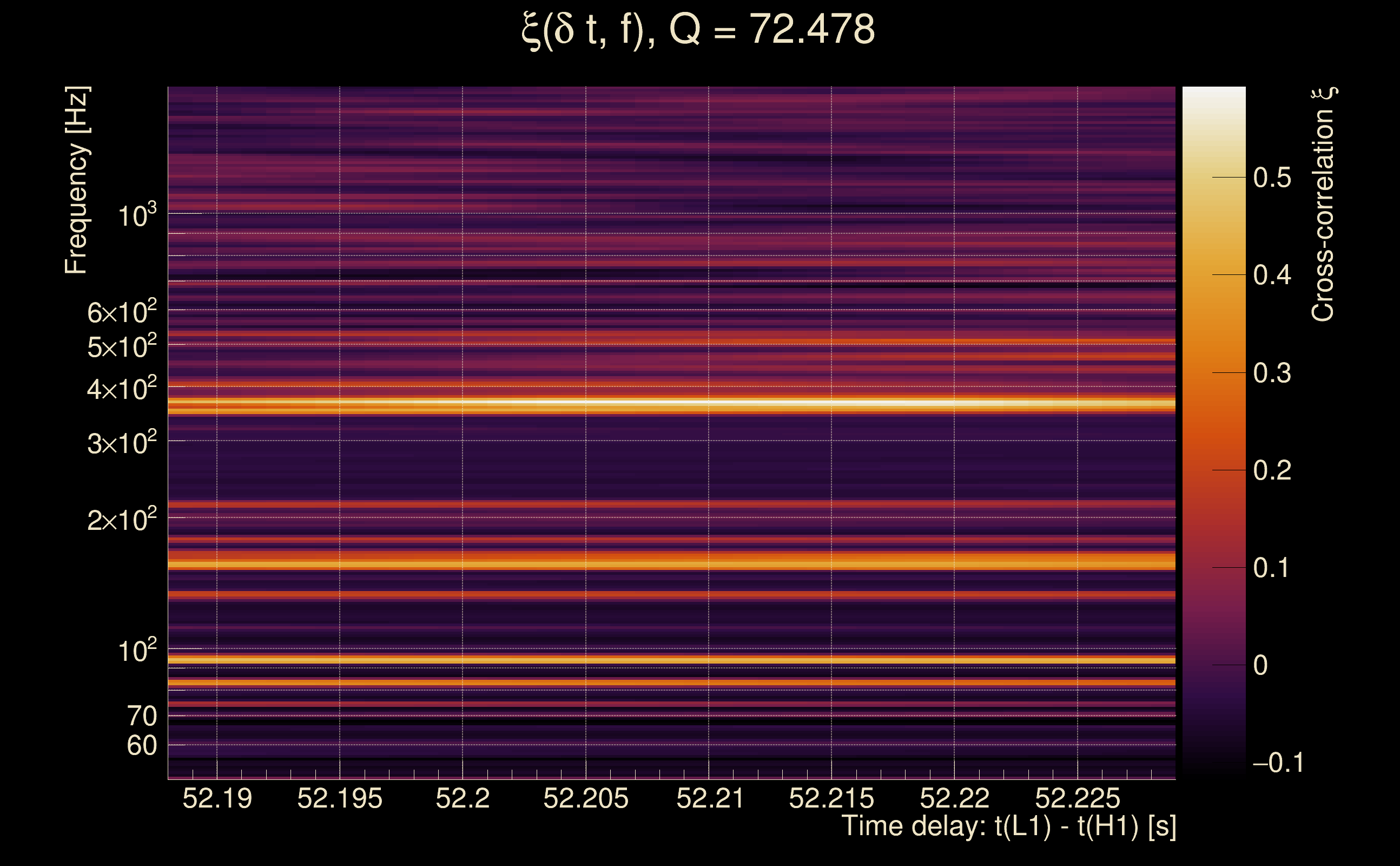Viewport: 1400px width, 866px height.
Task: Click the 52.2 x-axis tick label
Action: click(x=463, y=798)
